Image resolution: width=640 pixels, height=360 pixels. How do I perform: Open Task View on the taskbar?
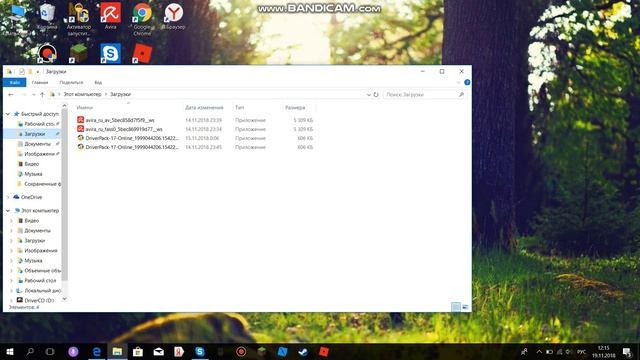point(50,351)
